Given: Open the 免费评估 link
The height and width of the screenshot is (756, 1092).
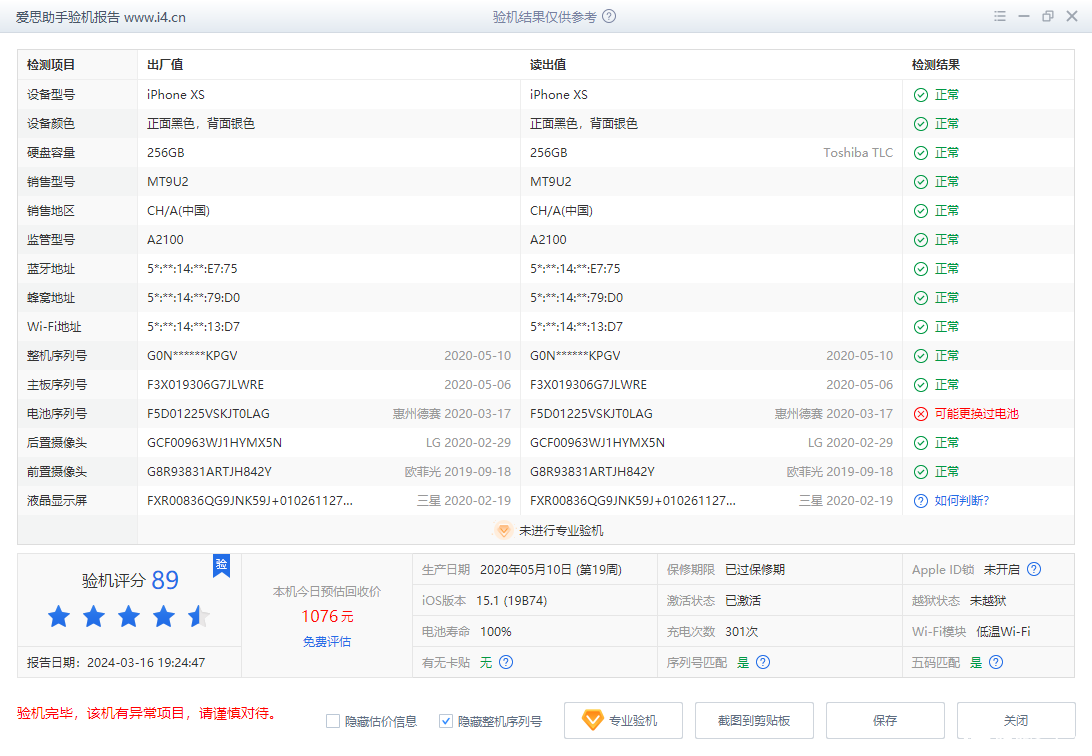Looking at the screenshot, I should 327,641.
